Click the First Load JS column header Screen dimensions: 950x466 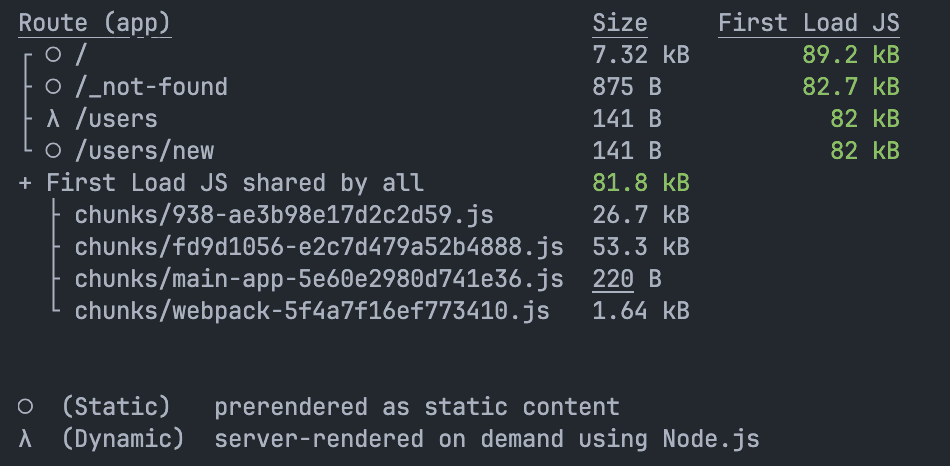point(808,23)
